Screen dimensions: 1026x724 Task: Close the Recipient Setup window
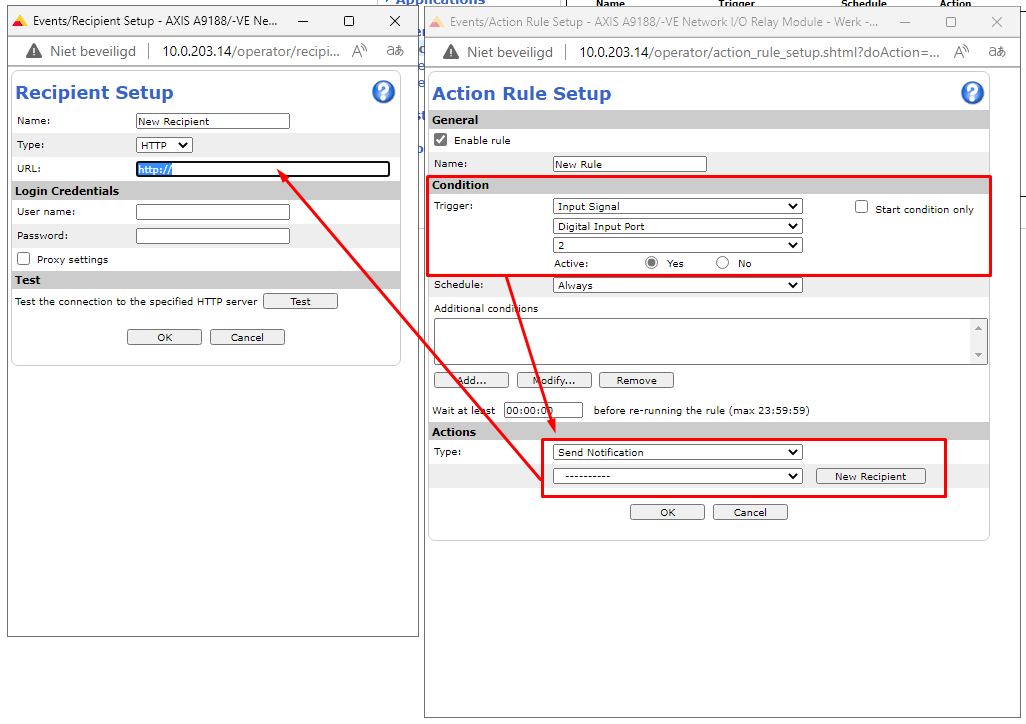pyautogui.click(x=395, y=21)
